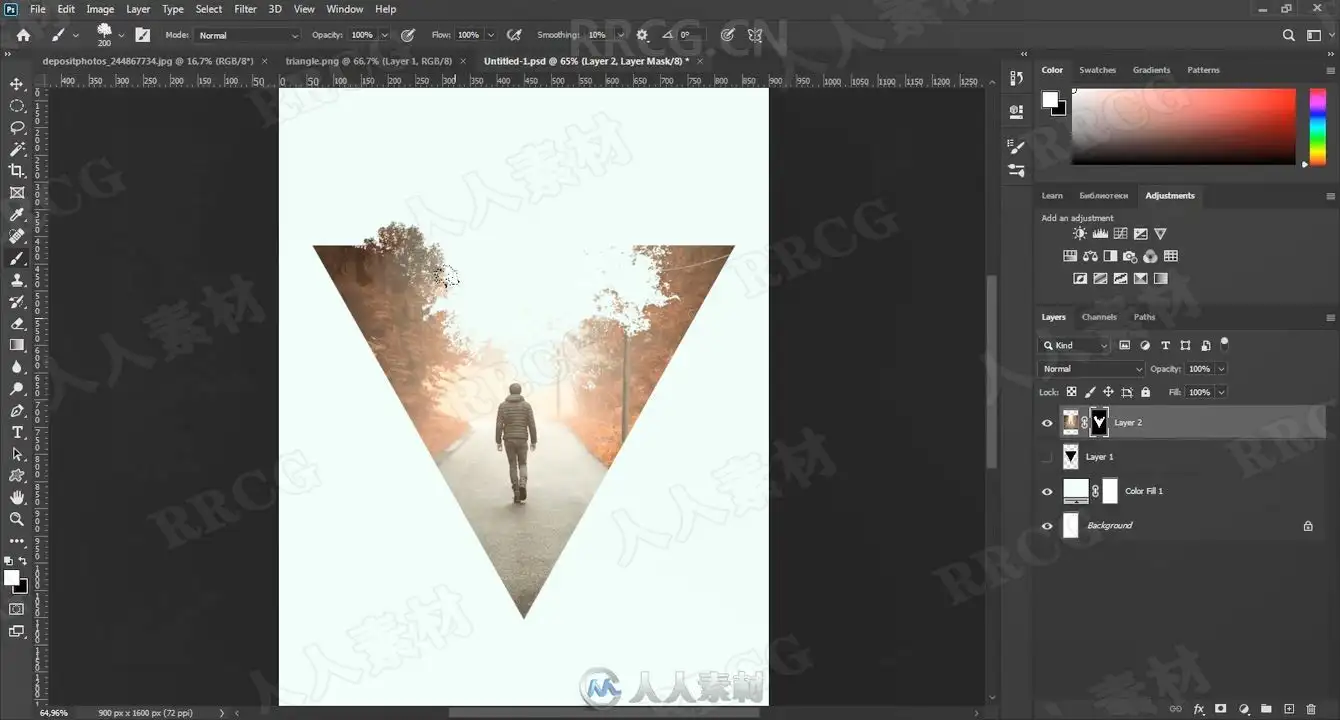Toggle lock transparent pixels
This screenshot has width=1340, height=720.
pyautogui.click(x=1072, y=392)
